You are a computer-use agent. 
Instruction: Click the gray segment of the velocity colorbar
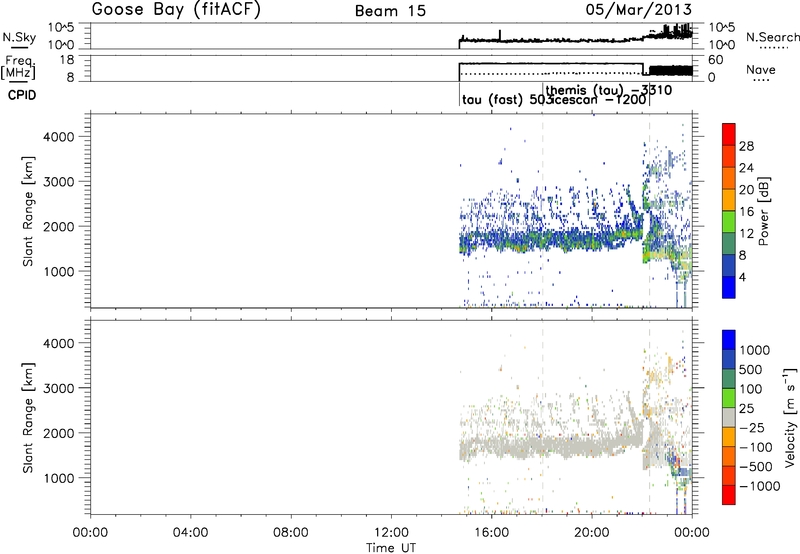(x=729, y=418)
